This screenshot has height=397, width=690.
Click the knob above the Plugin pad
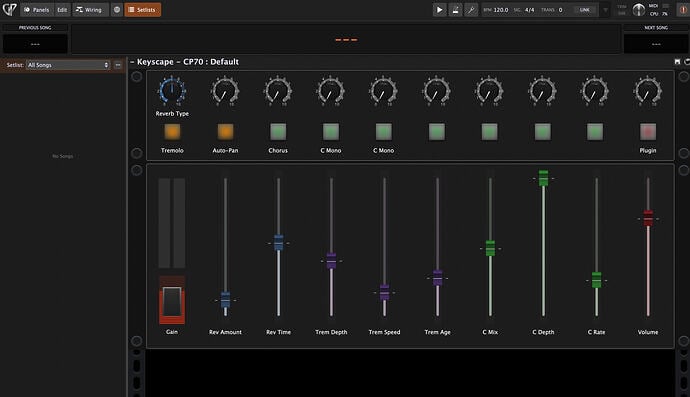click(648, 91)
